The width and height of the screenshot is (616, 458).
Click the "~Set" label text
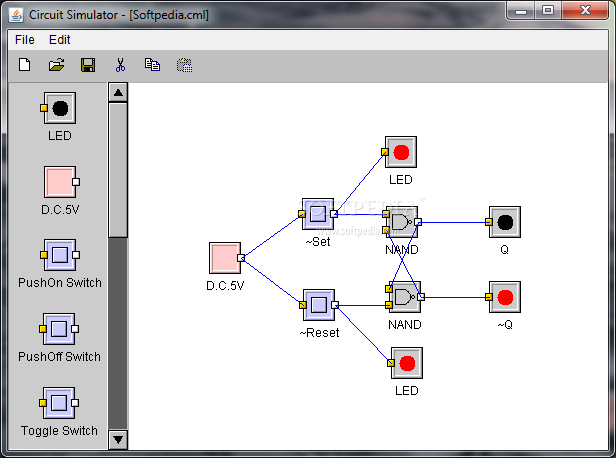318,242
